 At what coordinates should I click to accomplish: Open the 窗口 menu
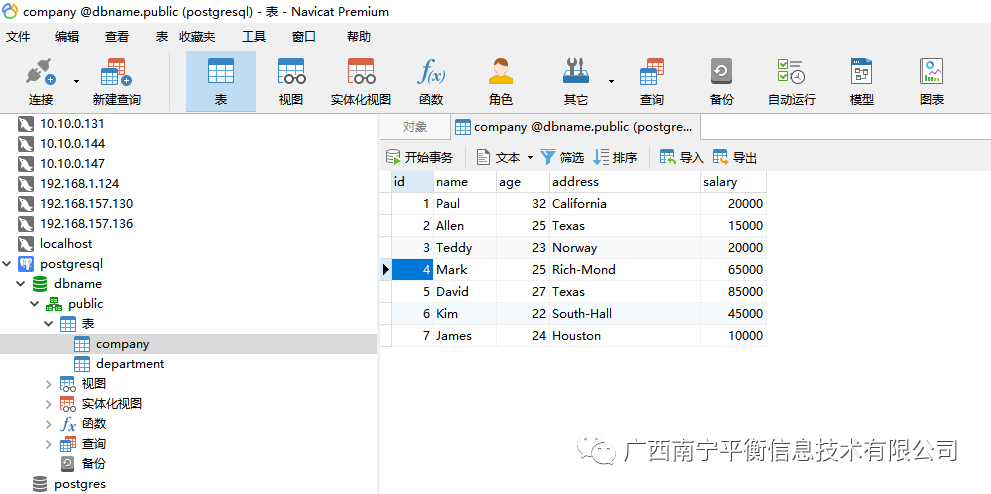click(x=303, y=37)
